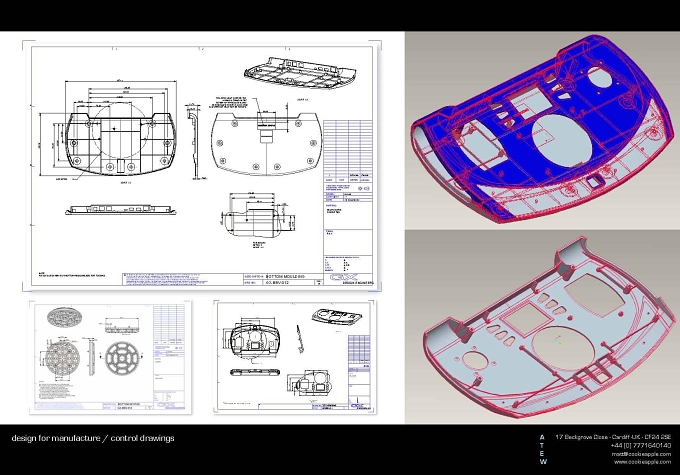Click the letter T telephone label

(542, 446)
